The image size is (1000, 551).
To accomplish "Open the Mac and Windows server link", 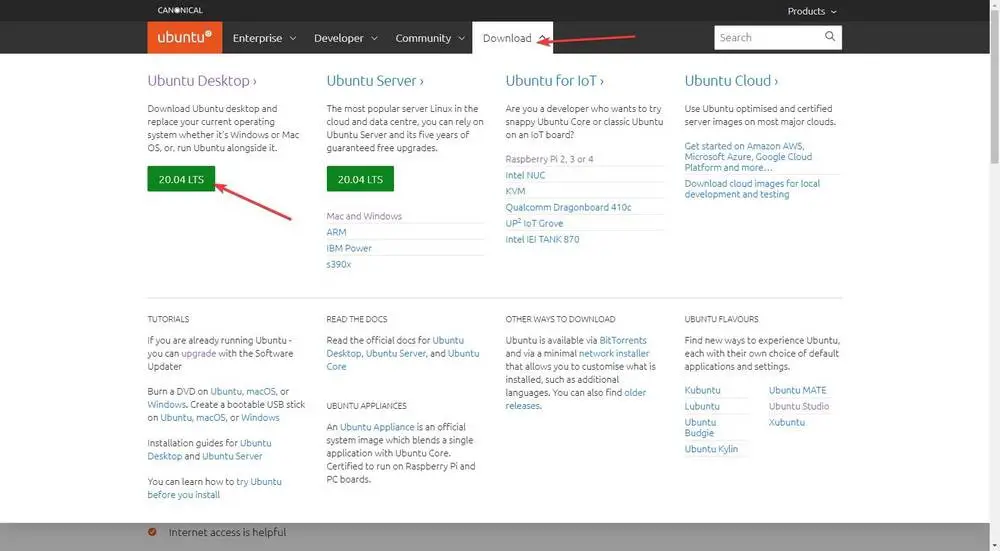I will point(364,216).
